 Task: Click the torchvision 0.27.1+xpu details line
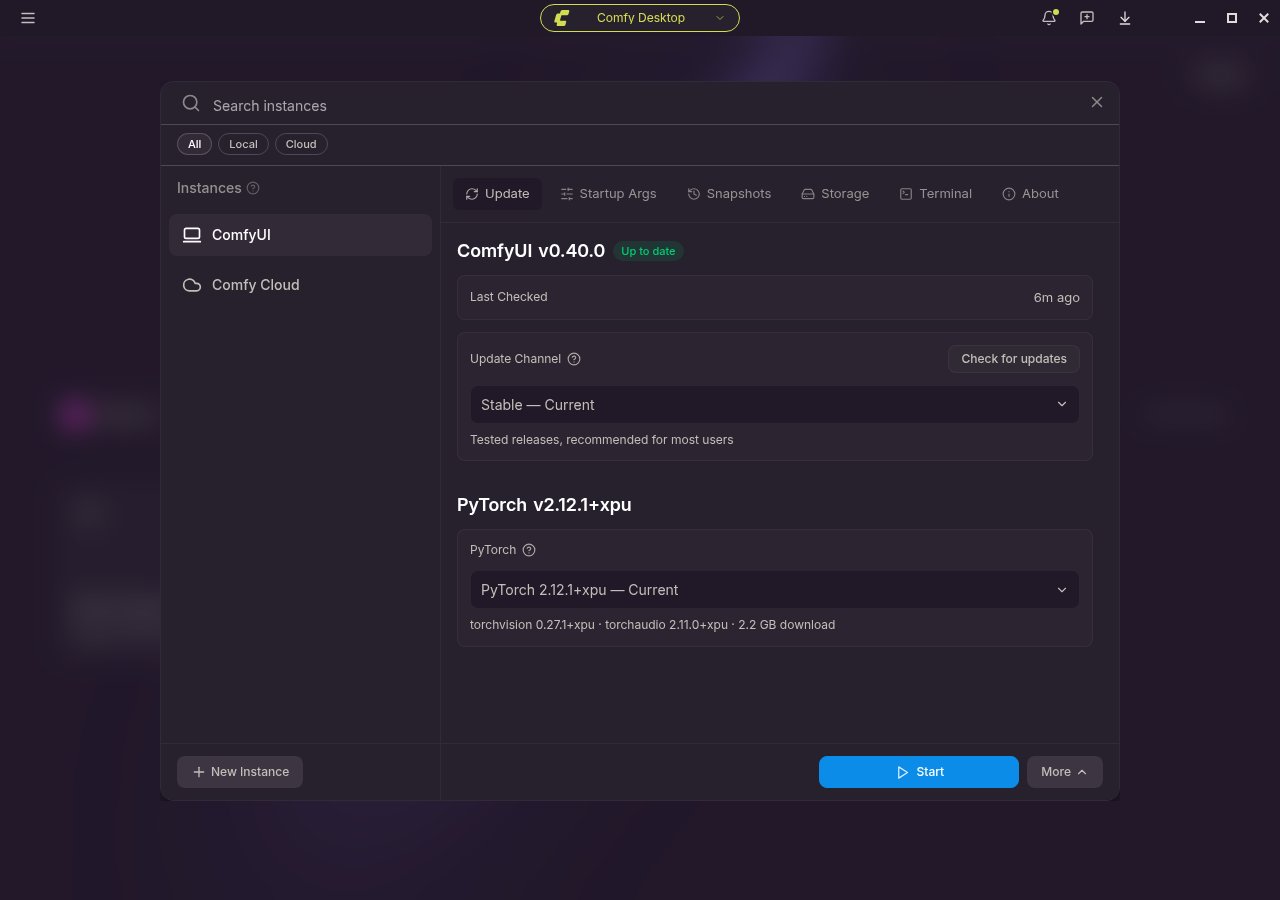652,625
